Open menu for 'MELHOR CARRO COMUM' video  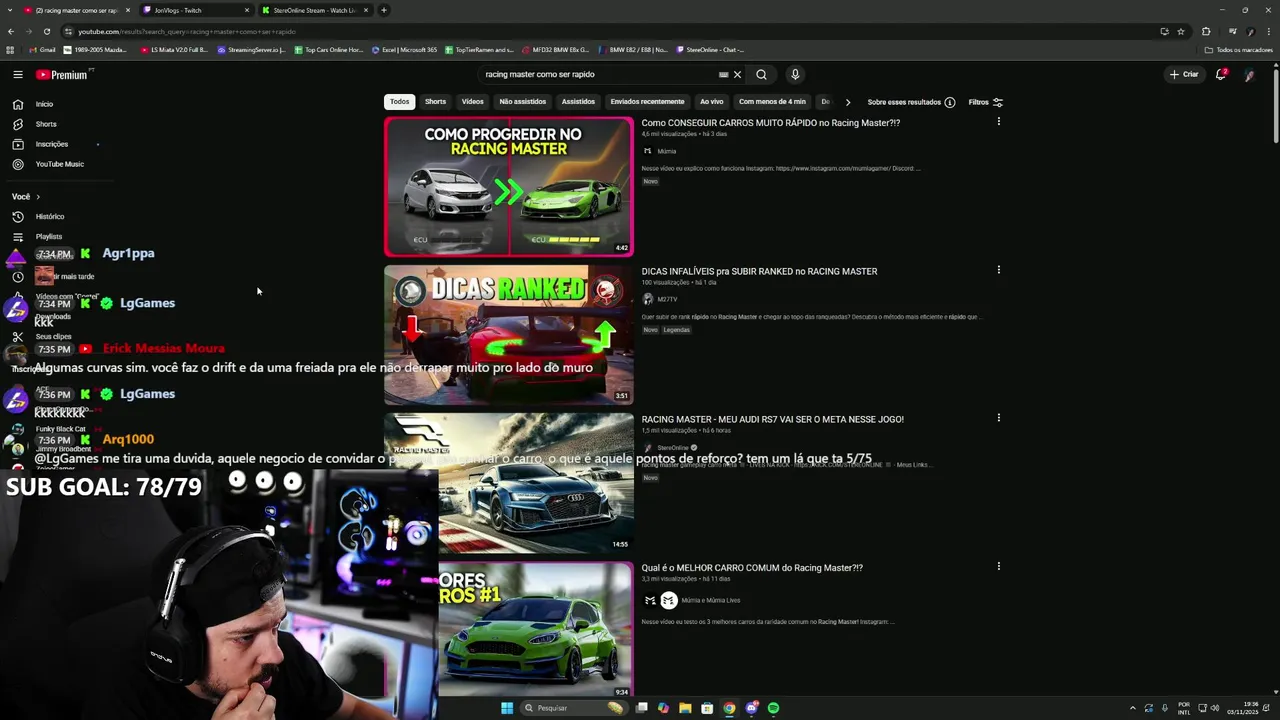(998, 566)
